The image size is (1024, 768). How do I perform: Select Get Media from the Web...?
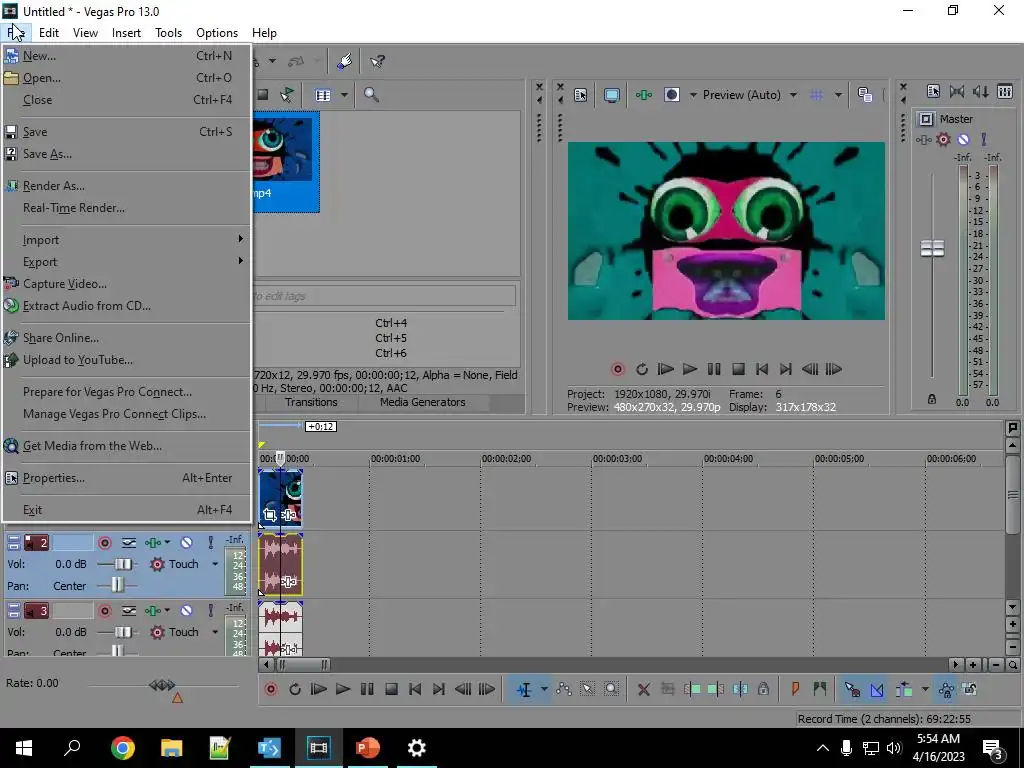click(127, 446)
